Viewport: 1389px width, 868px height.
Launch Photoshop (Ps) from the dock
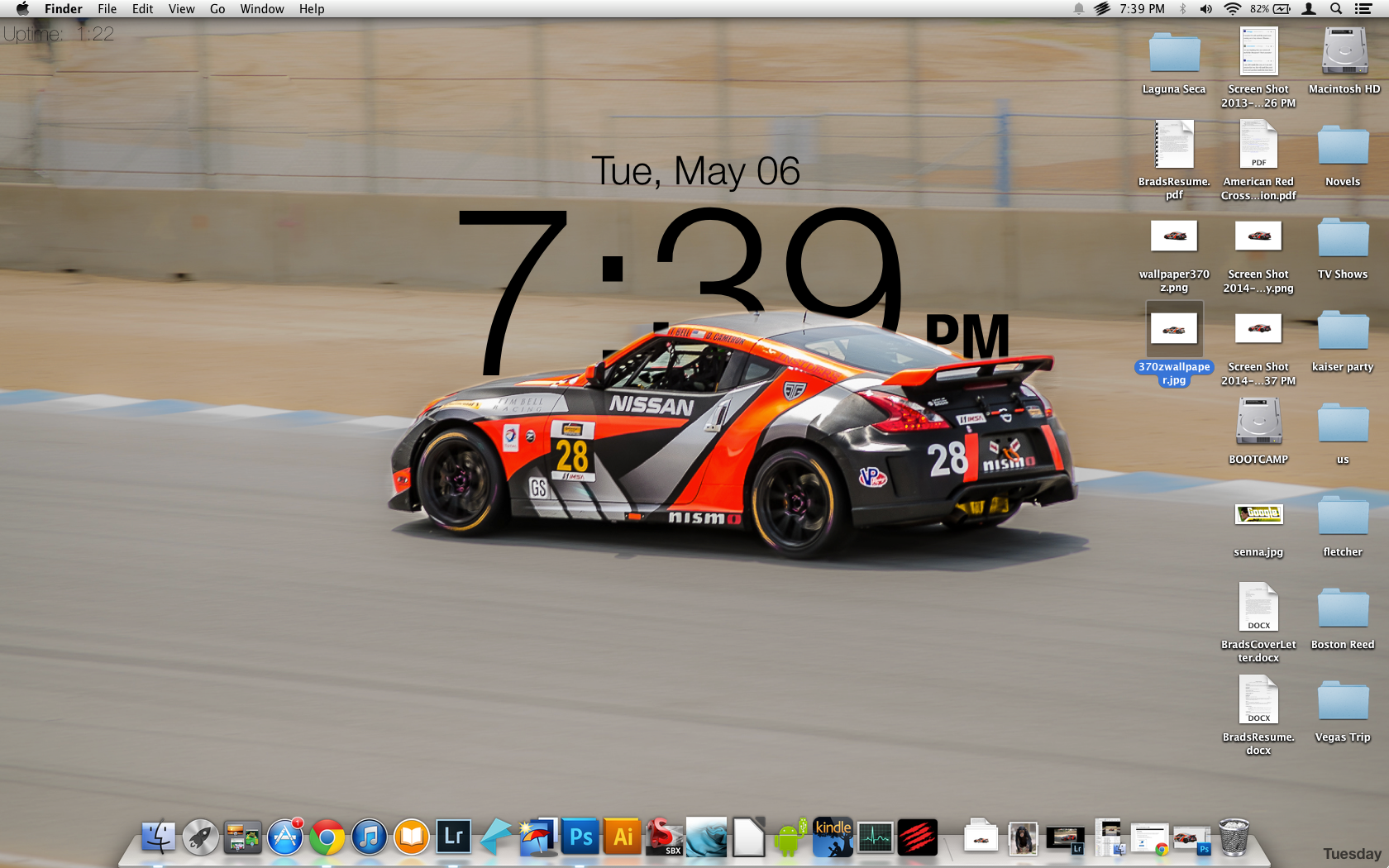pos(581,837)
